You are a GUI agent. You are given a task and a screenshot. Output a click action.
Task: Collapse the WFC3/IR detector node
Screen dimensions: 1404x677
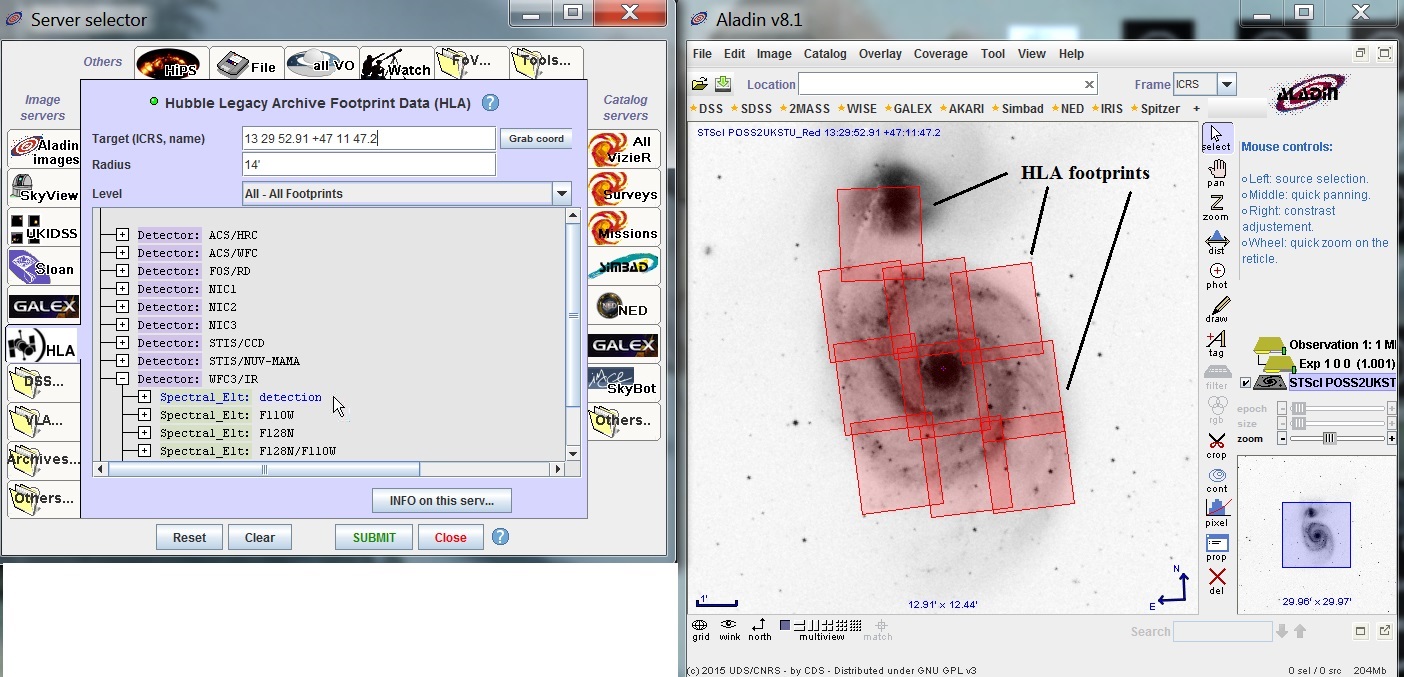click(122, 379)
